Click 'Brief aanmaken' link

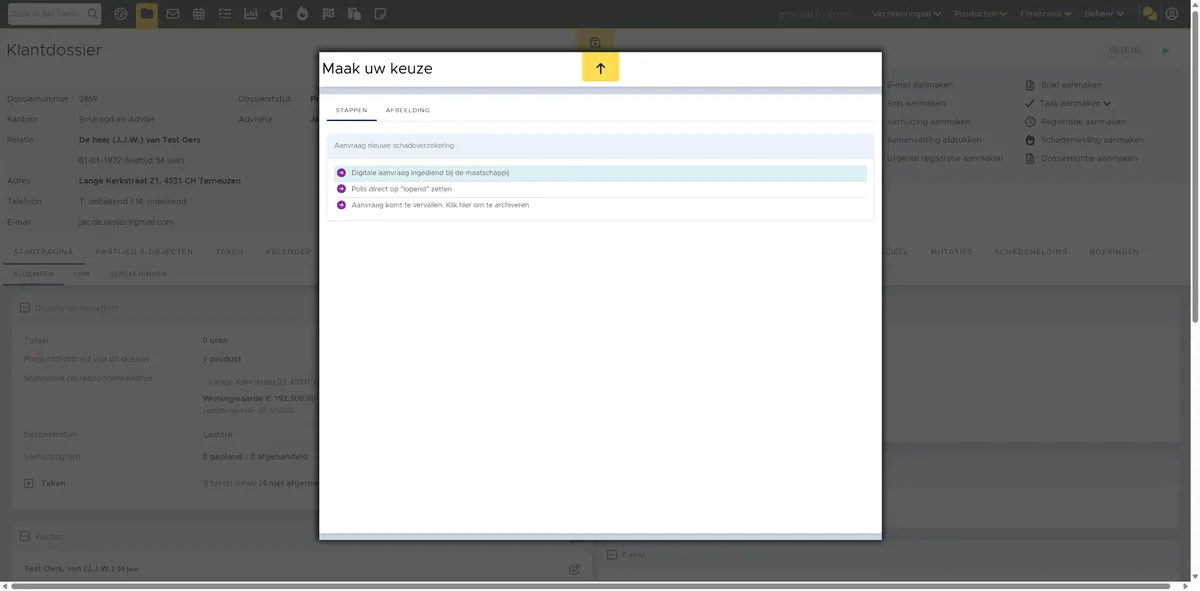1071,85
